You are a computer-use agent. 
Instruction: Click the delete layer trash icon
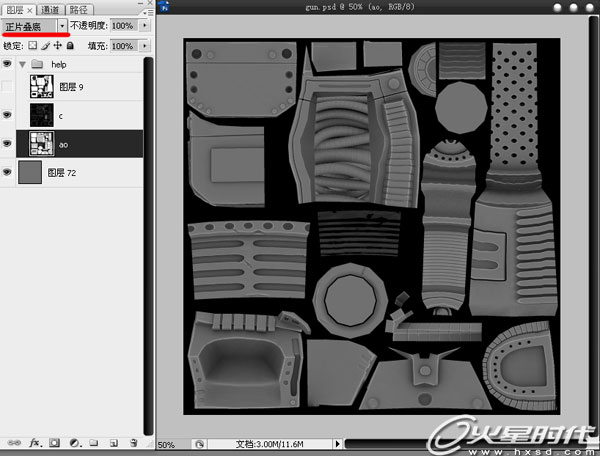(133, 441)
